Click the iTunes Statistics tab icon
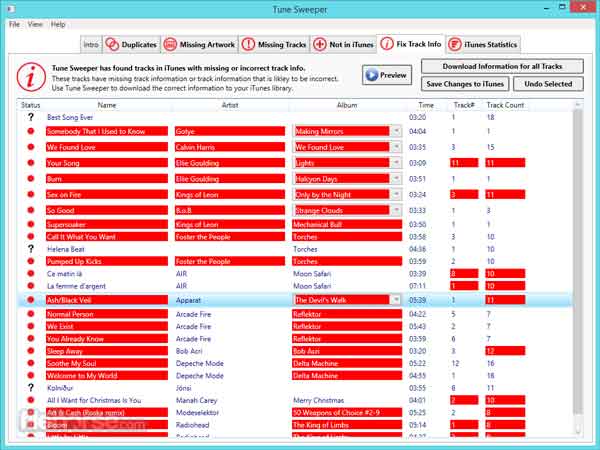Viewport: 600px width, 450px height. (455, 44)
